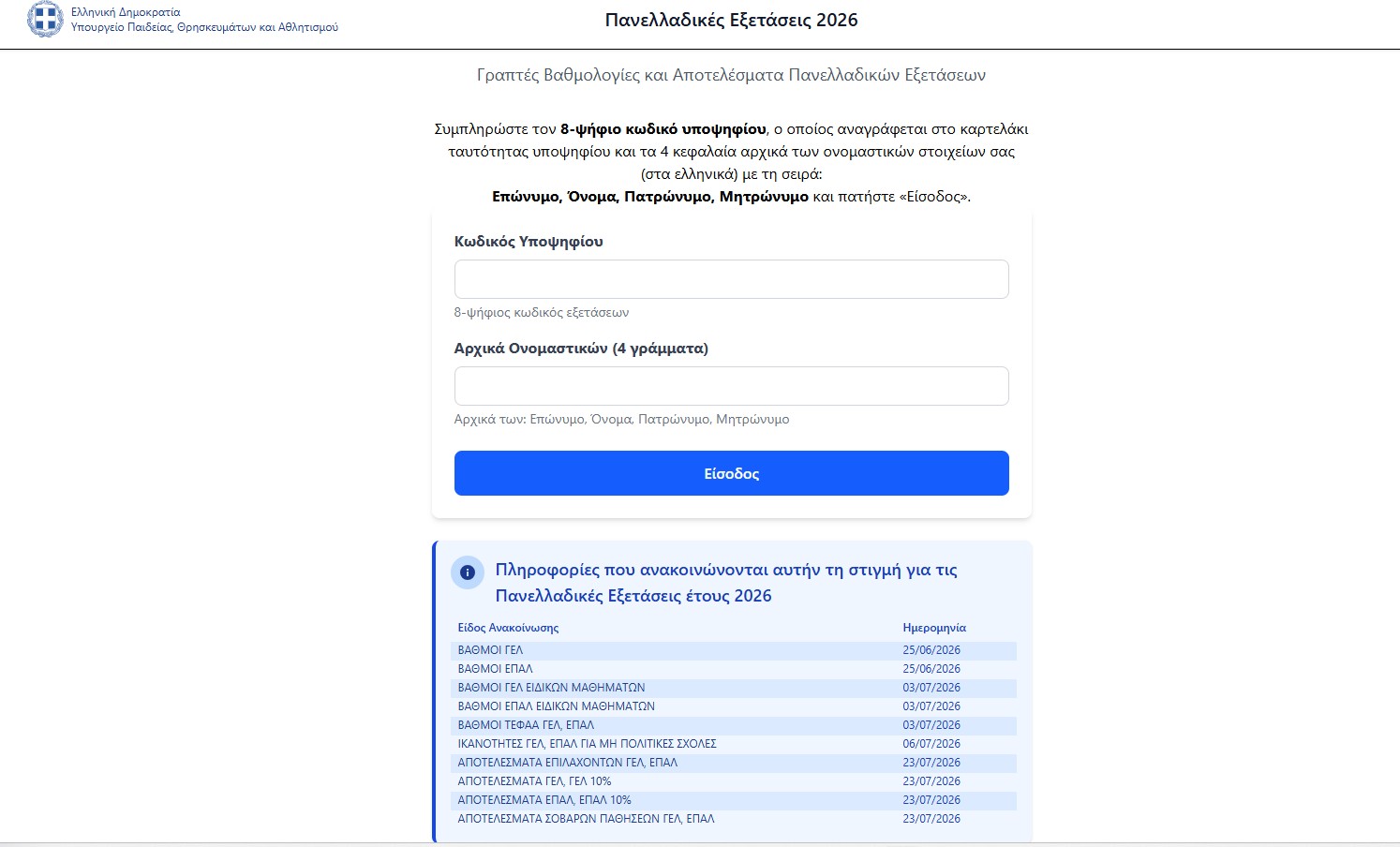Select the ΒΑΘΜΟΙ ΓΕΛ announcement row
This screenshot has height=847, width=1400.
(735, 650)
